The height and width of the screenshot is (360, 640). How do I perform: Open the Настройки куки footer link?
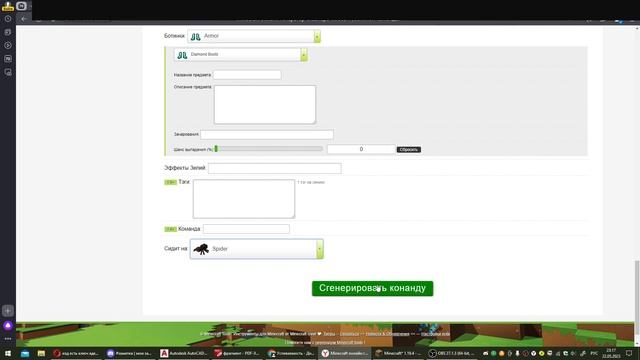pos(436,334)
